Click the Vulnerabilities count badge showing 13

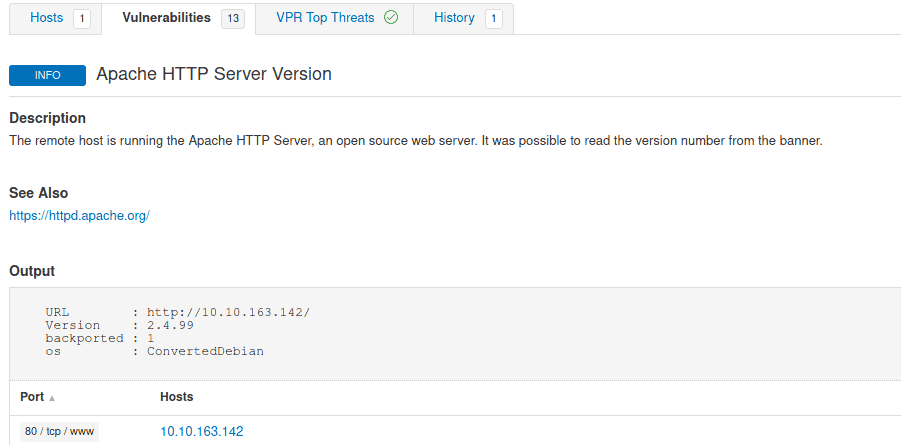[x=233, y=19]
